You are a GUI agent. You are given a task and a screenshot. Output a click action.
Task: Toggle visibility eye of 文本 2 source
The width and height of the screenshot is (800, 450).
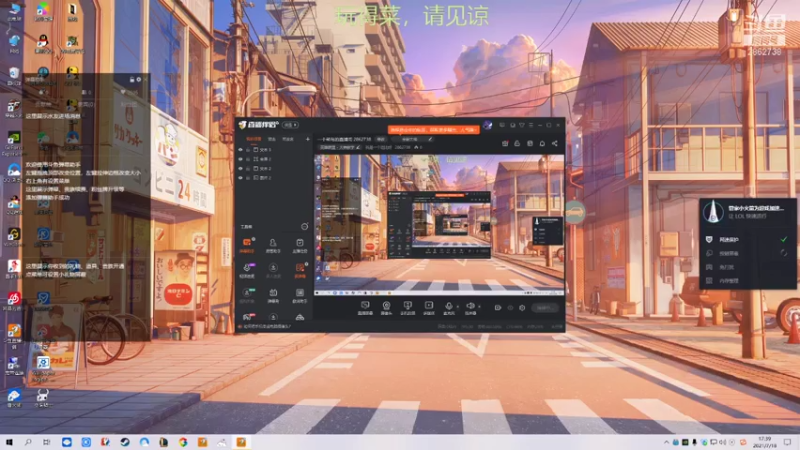[x=240, y=168]
